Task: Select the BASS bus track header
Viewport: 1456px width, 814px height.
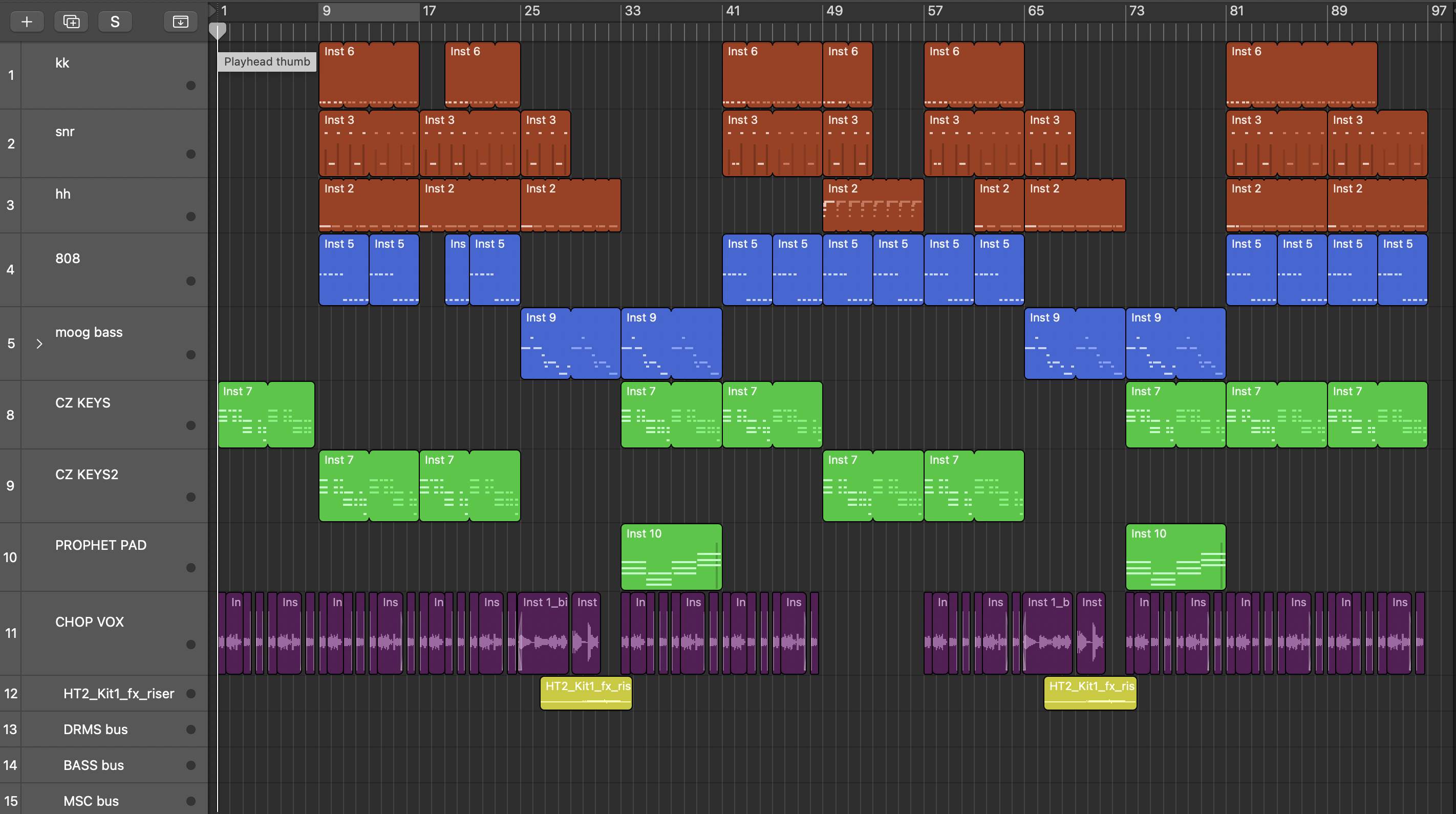Action: pos(93,765)
